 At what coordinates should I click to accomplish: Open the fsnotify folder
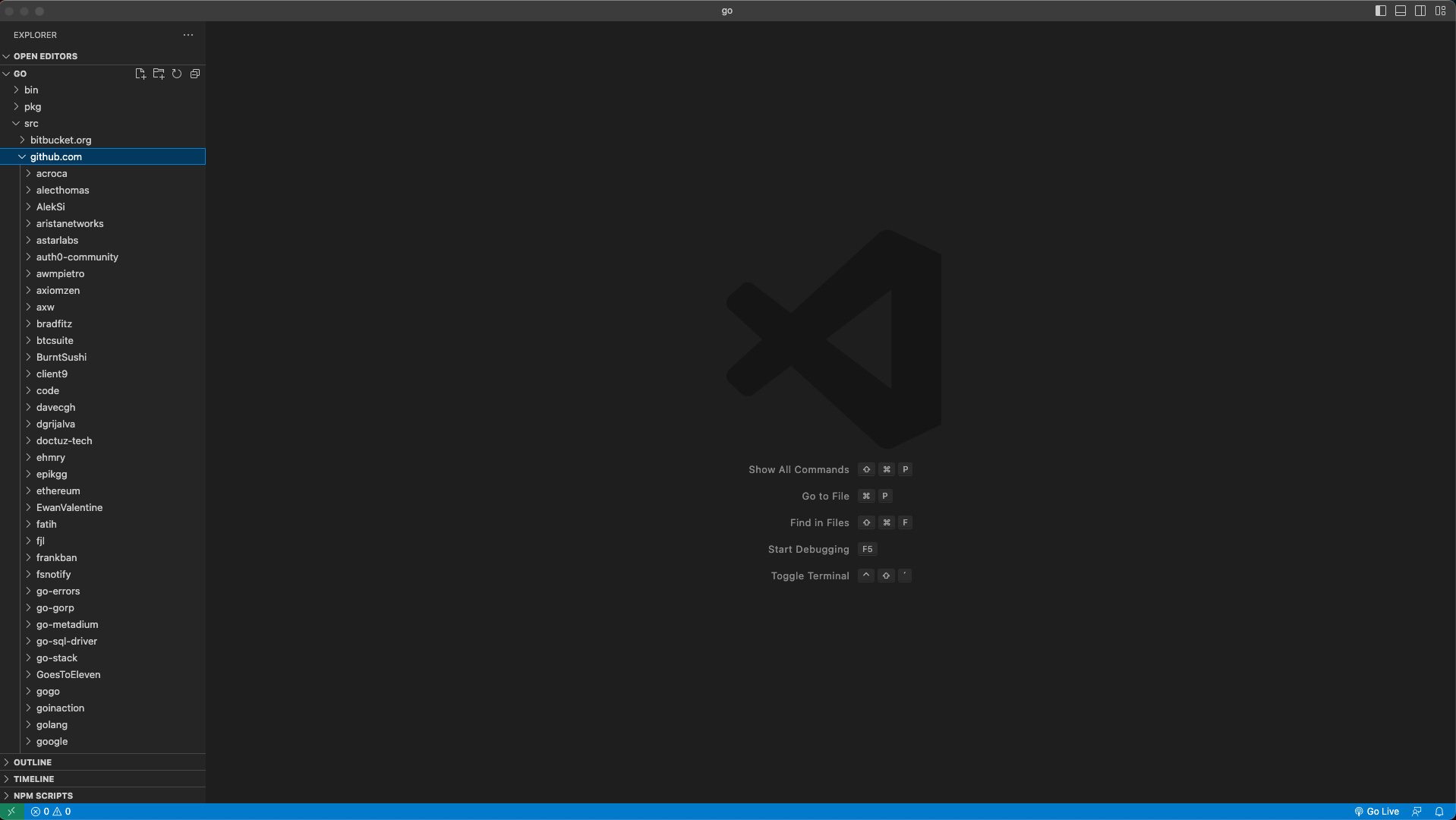tap(102, 574)
